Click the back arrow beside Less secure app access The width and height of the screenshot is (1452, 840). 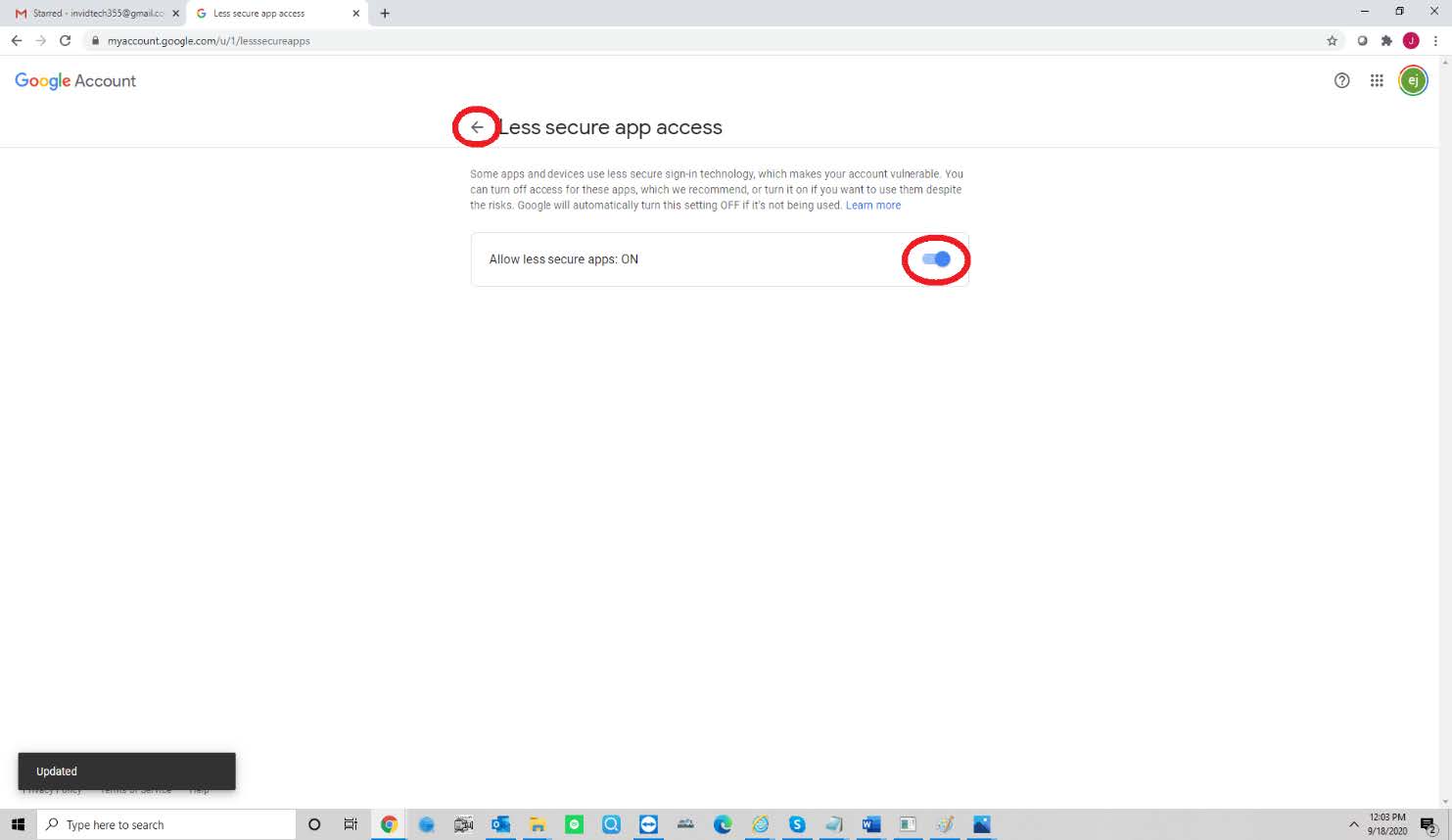click(477, 127)
